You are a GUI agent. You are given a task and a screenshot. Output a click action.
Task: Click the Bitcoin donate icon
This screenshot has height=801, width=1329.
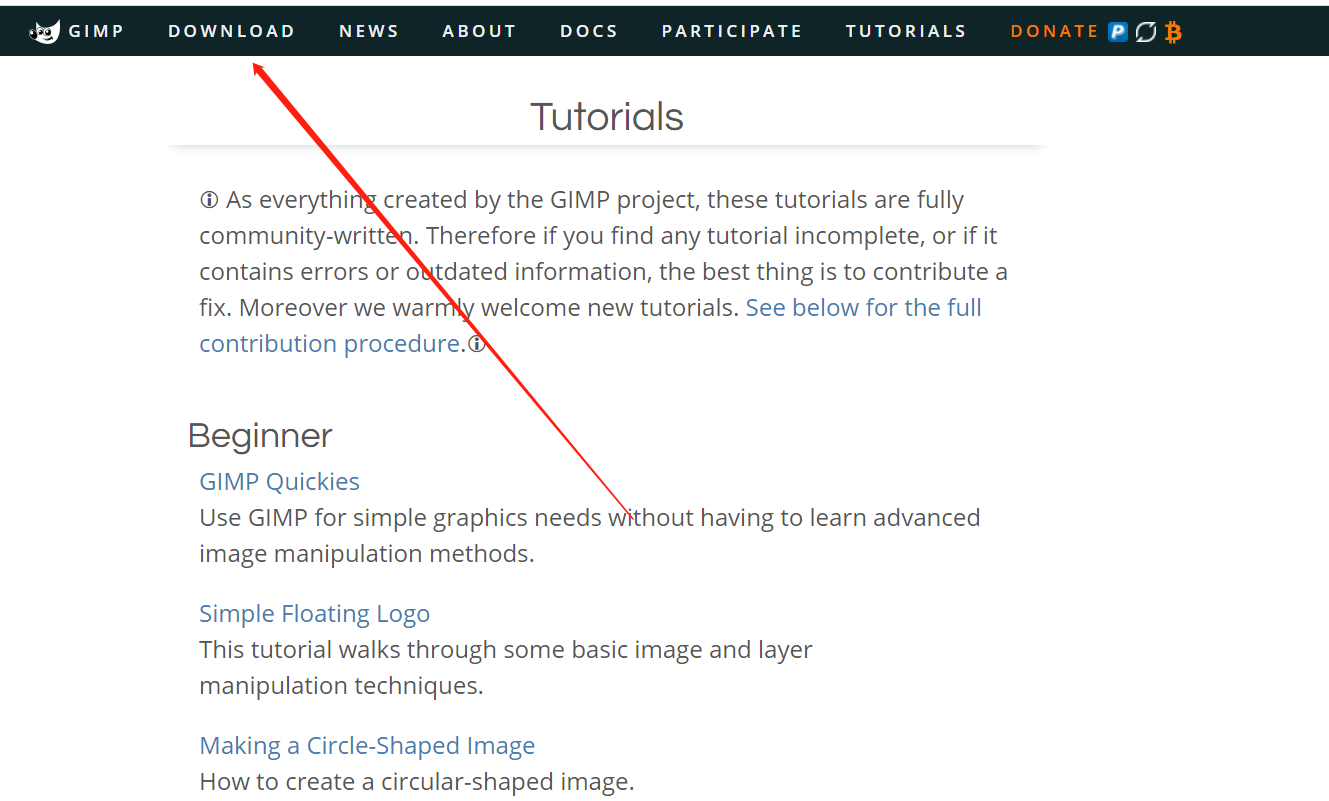tap(1173, 32)
